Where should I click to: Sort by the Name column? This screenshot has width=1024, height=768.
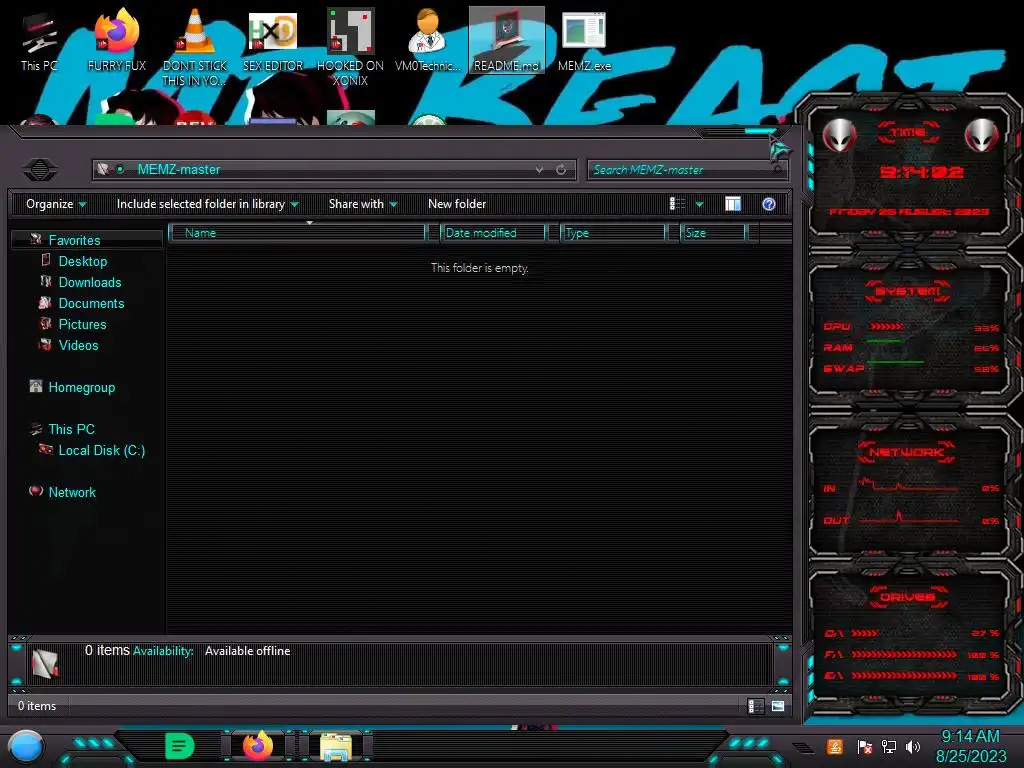point(296,232)
